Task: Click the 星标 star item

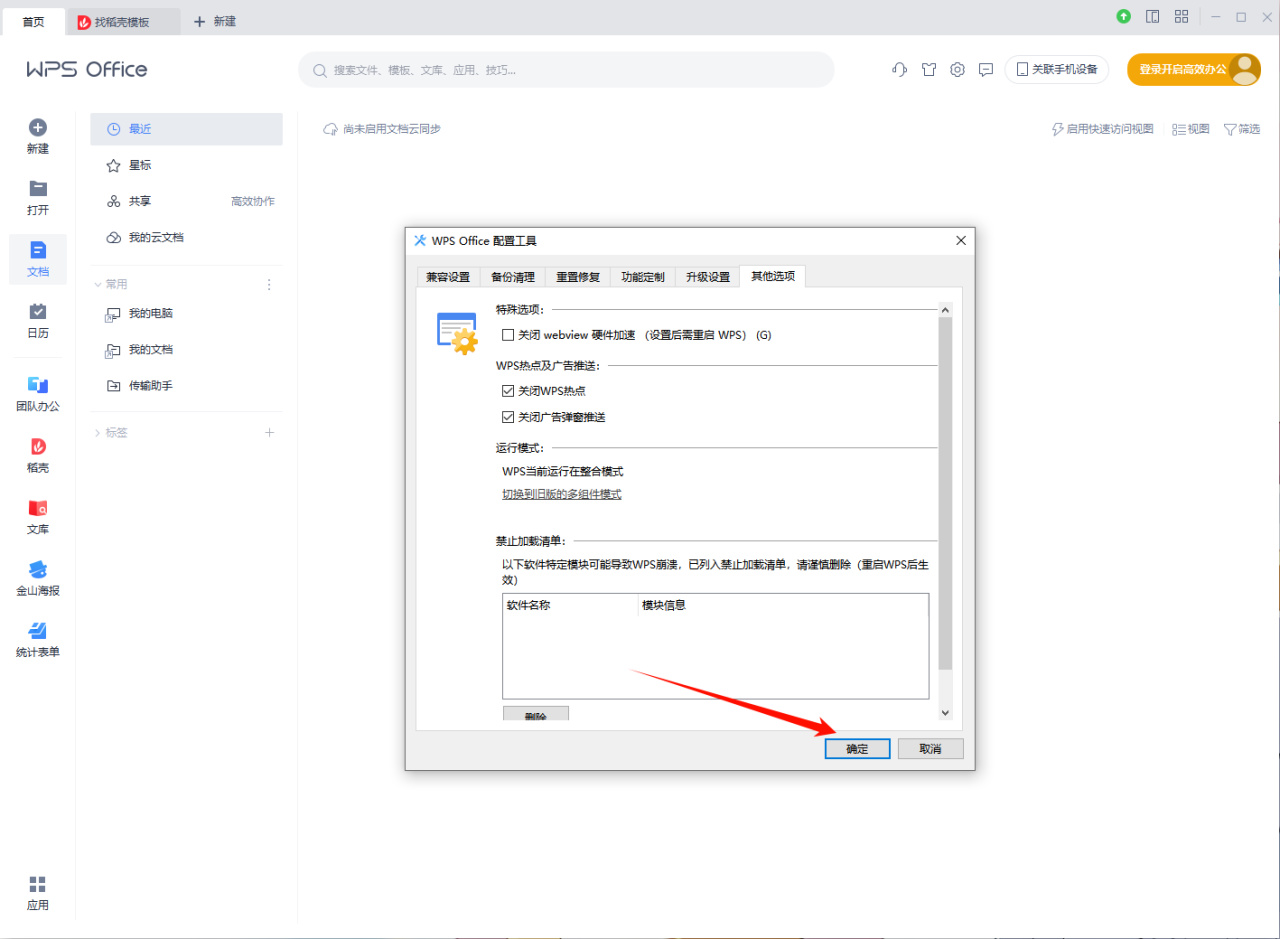Action: (186, 165)
